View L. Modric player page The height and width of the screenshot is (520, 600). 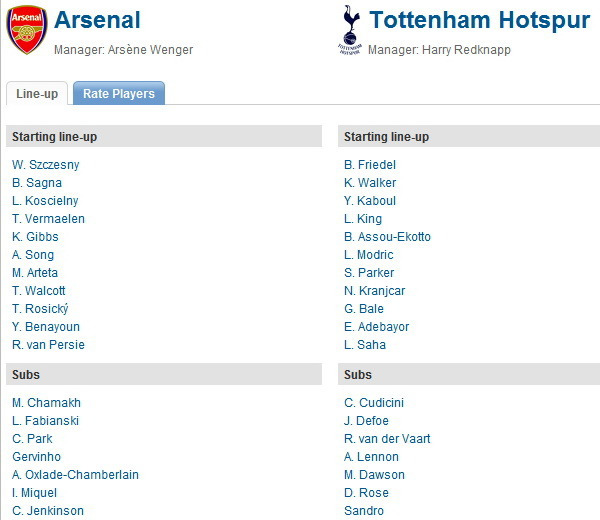368,255
